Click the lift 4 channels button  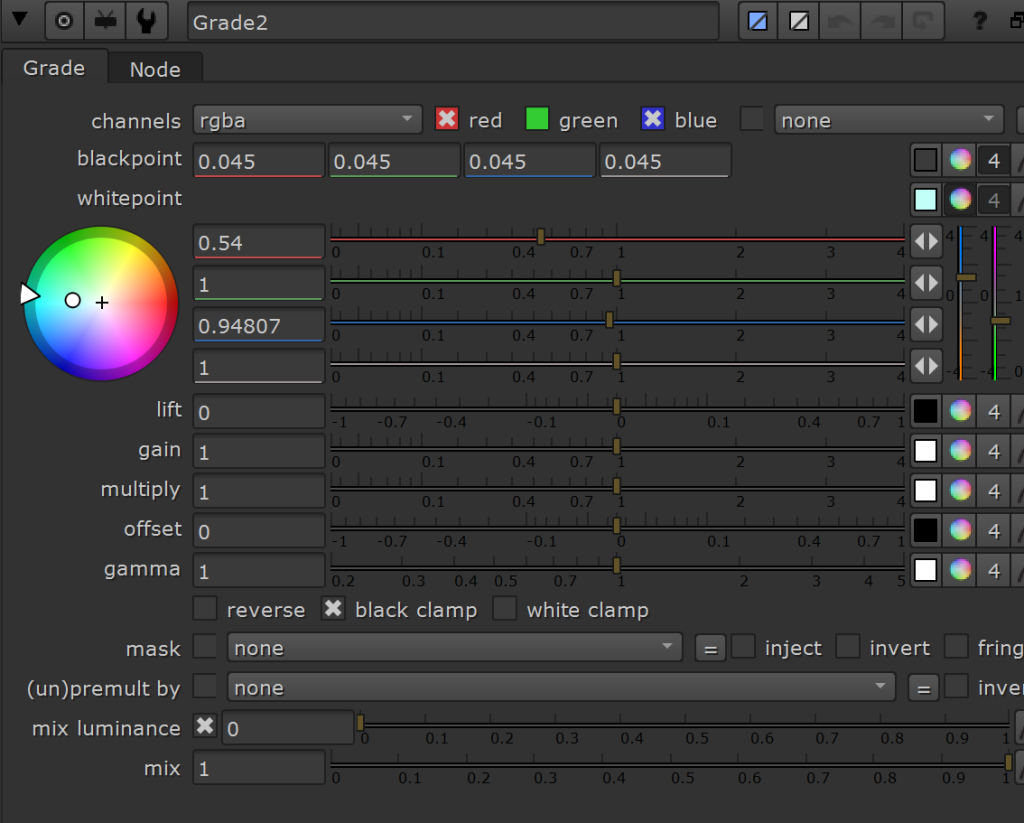point(994,411)
